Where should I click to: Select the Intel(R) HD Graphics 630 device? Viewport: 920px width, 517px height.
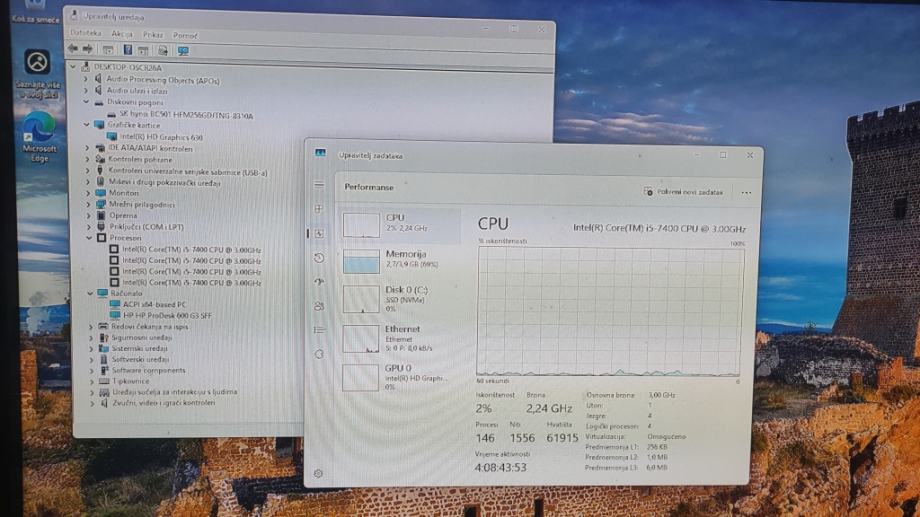pos(161,137)
